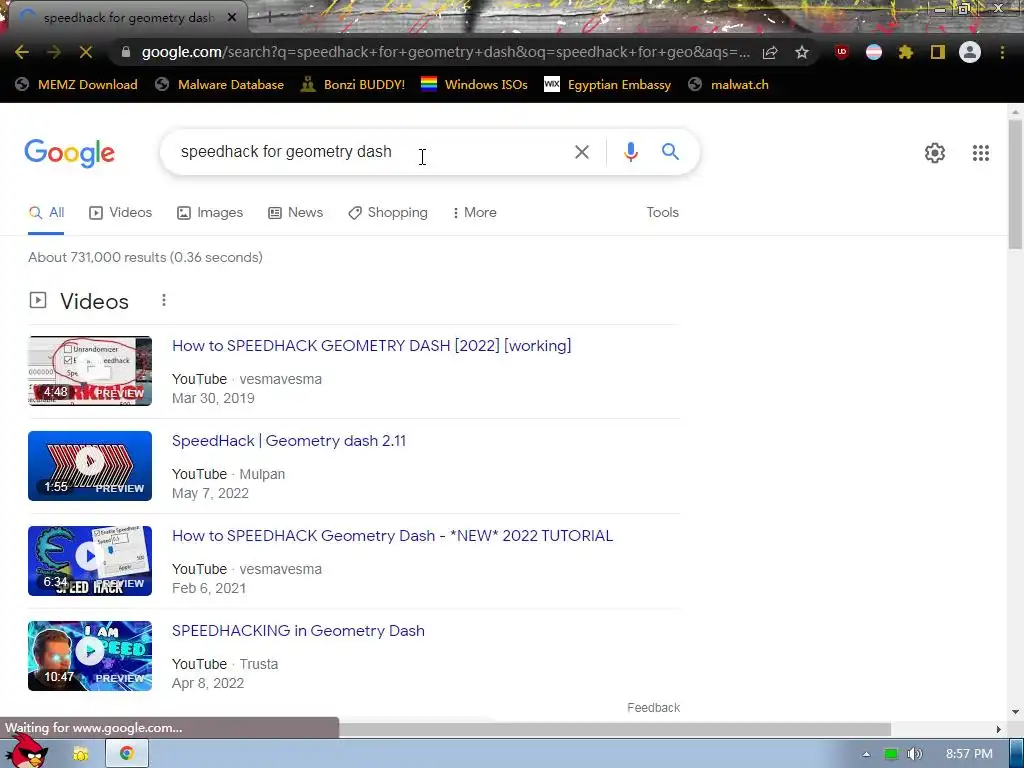Image resolution: width=1024 pixels, height=768 pixels.
Task: Open Google quick settings gear
Action: [935, 153]
